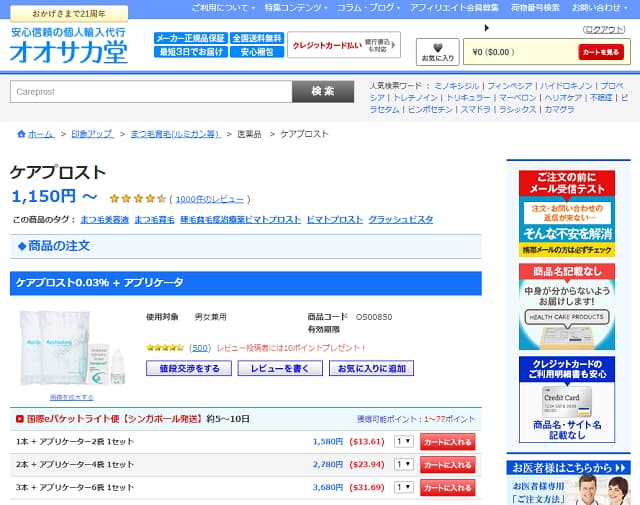The width and height of the screenshot is (640, 505).
Task: Open quantity dropdown for 2本 set
Action: (404, 464)
